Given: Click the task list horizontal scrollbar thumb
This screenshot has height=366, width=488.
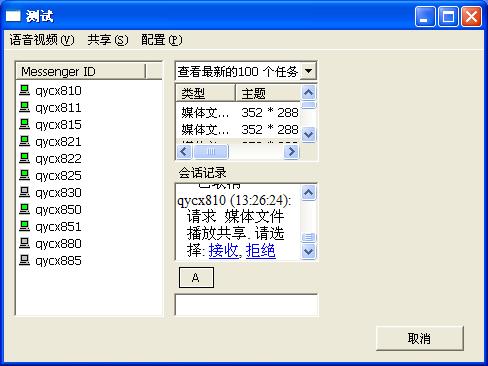Looking at the screenshot, I should [211, 152].
